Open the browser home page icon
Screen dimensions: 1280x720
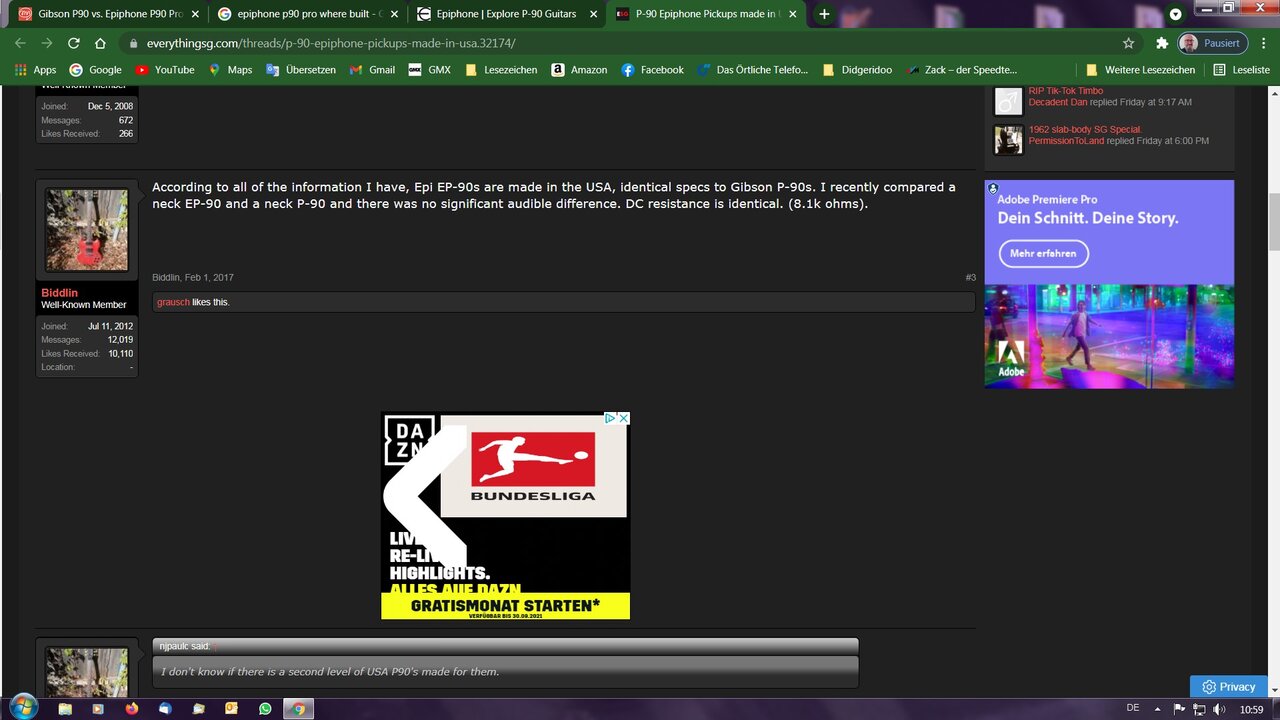click(100, 43)
